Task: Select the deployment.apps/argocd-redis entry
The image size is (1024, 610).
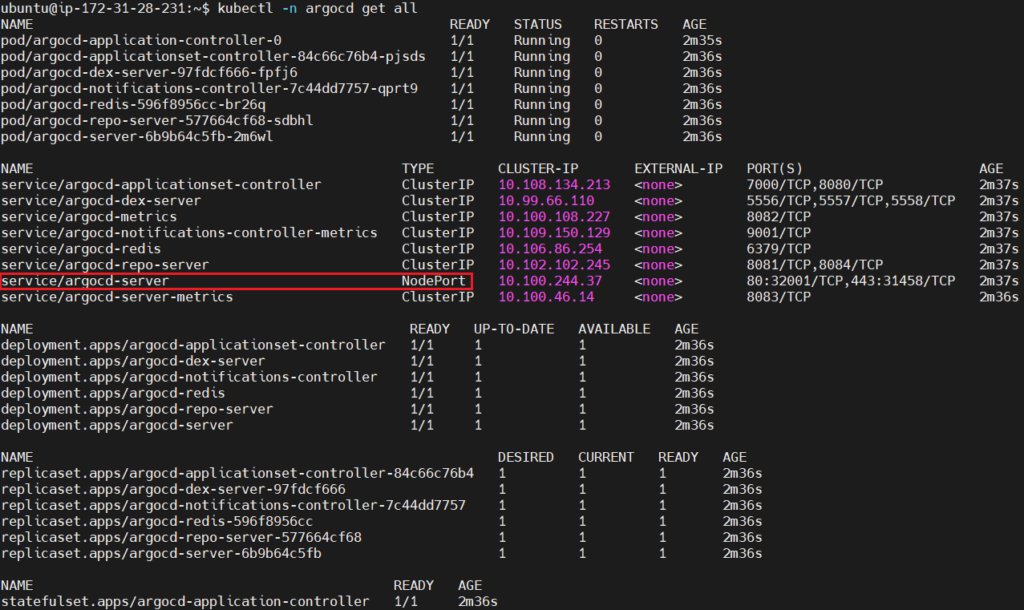Action: (x=113, y=393)
